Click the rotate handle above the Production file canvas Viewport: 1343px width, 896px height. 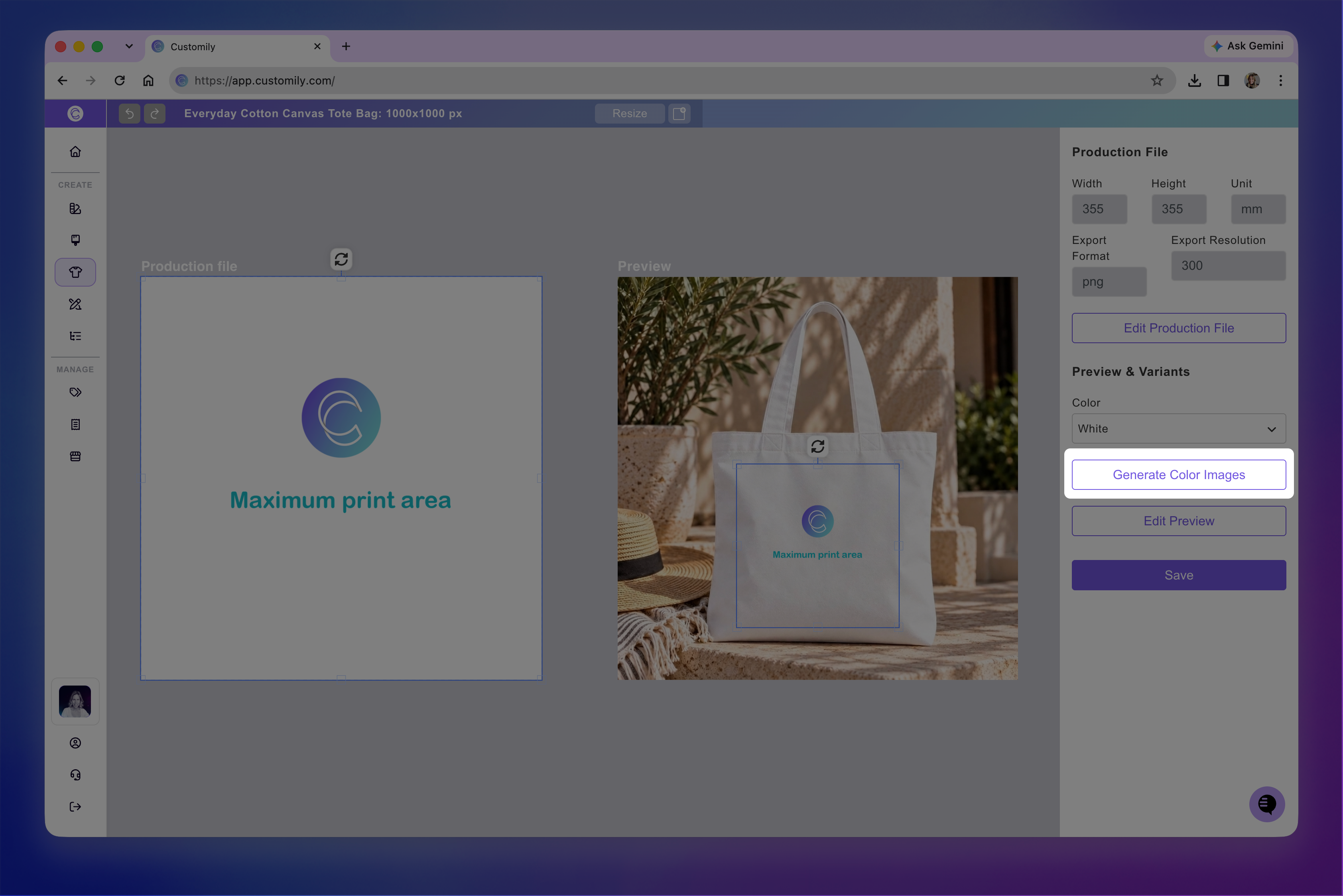pos(341,259)
